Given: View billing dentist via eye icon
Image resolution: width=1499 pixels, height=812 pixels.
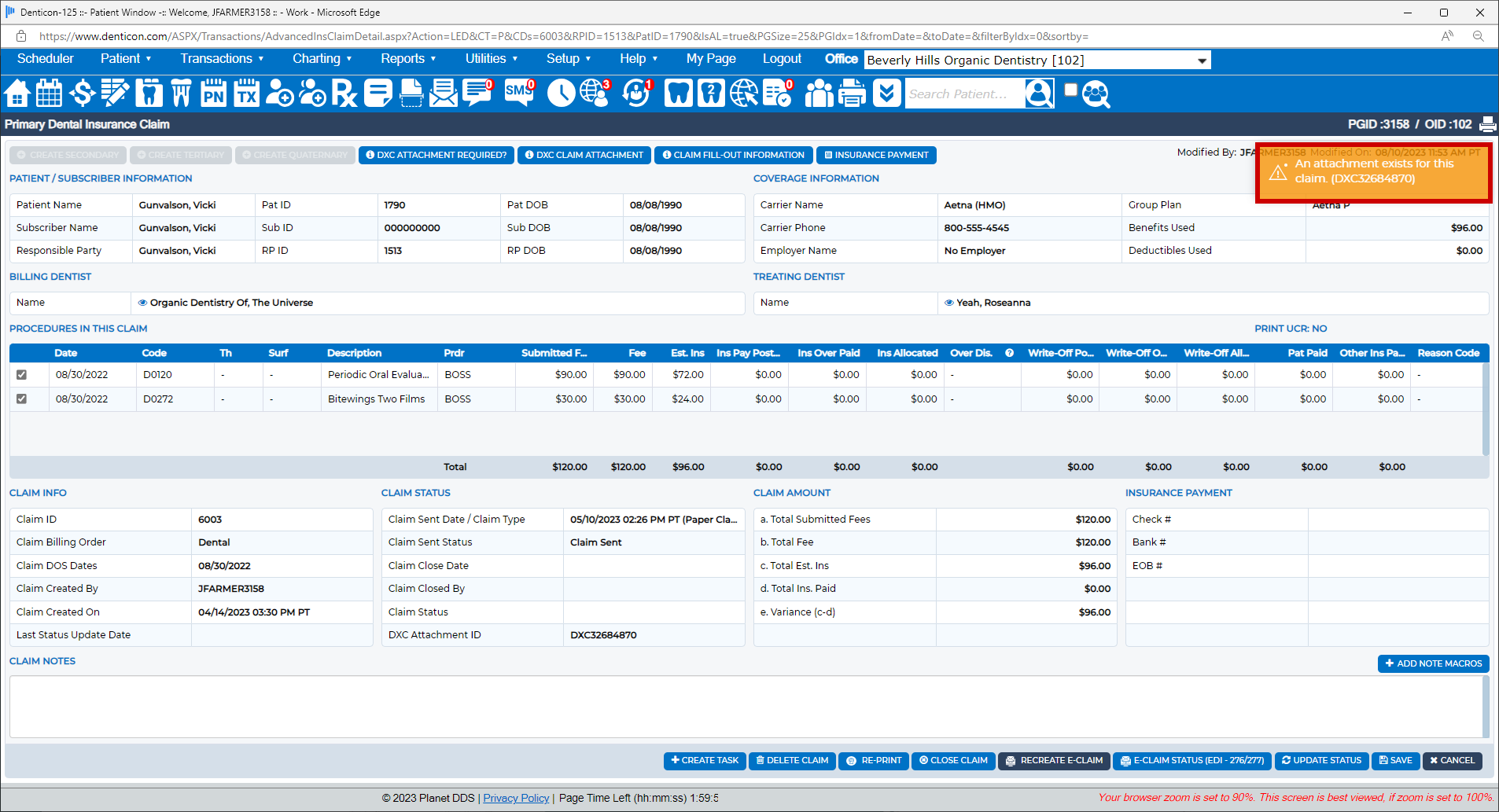Looking at the screenshot, I should point(143,303).
